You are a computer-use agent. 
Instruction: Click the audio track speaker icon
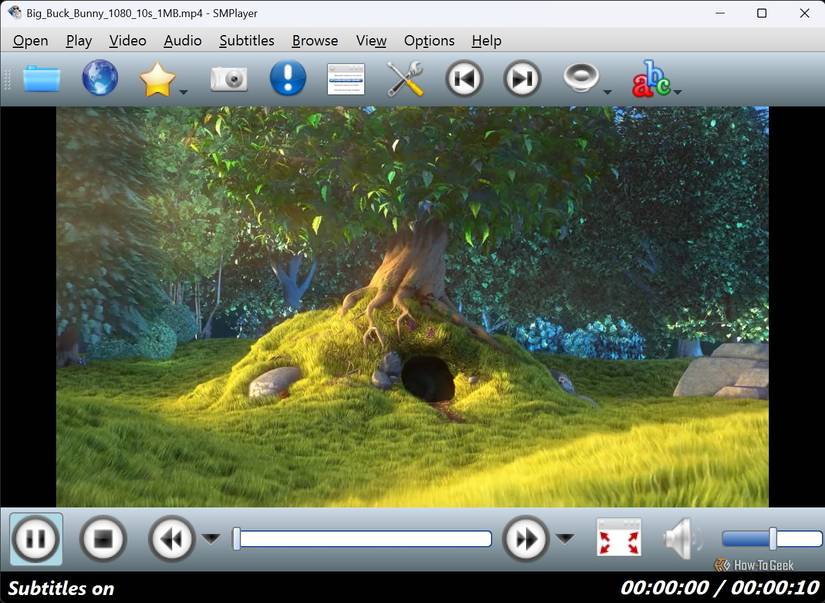tap(580, 78)
